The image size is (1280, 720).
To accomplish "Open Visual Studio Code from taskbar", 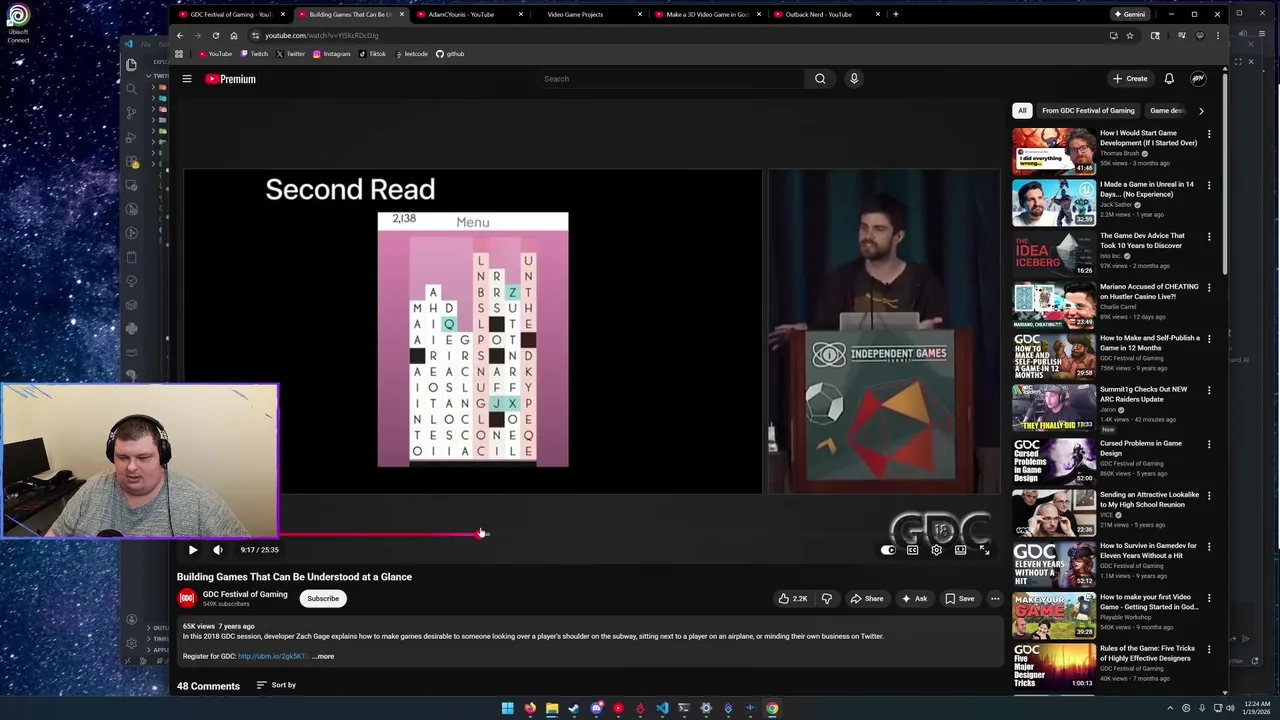I will click(x=662, y=708).
